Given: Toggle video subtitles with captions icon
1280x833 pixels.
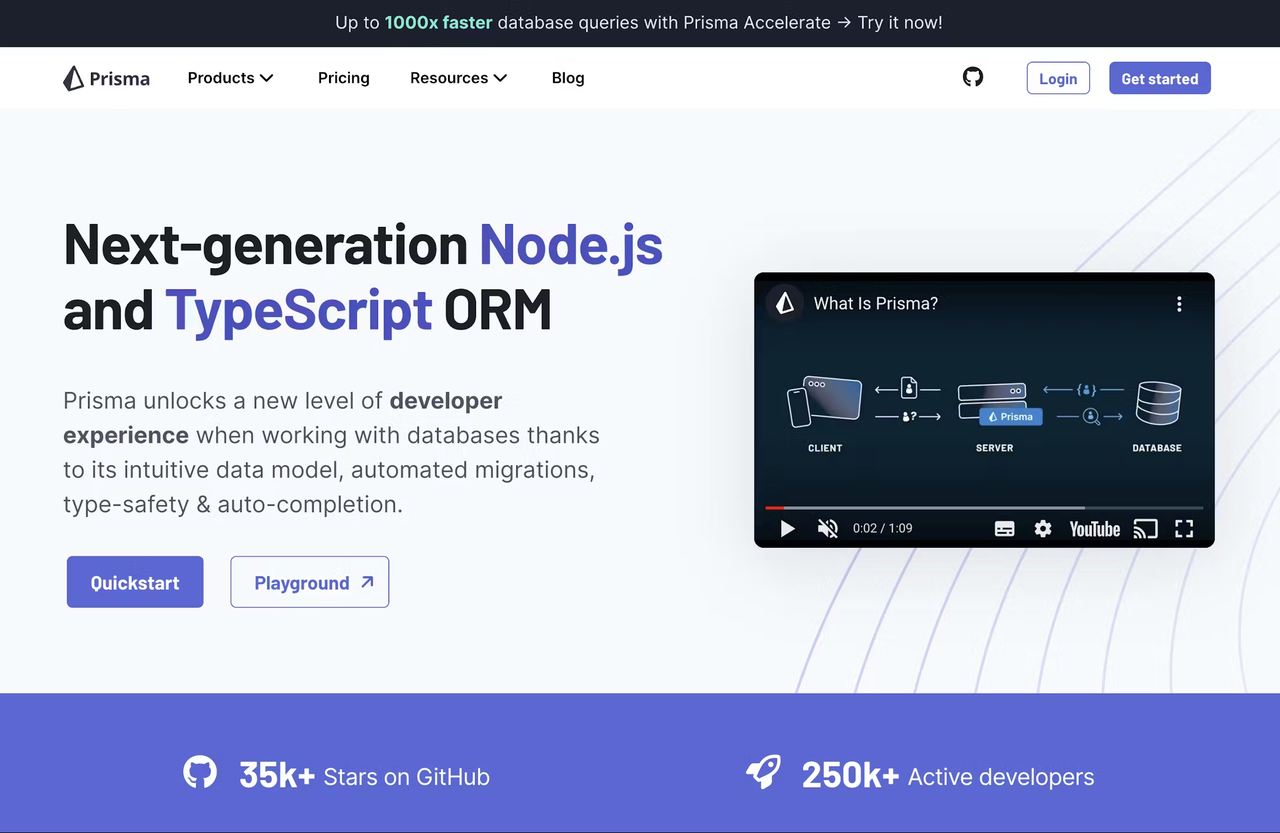Looking at the screenshot, I should click(1005, 528).
